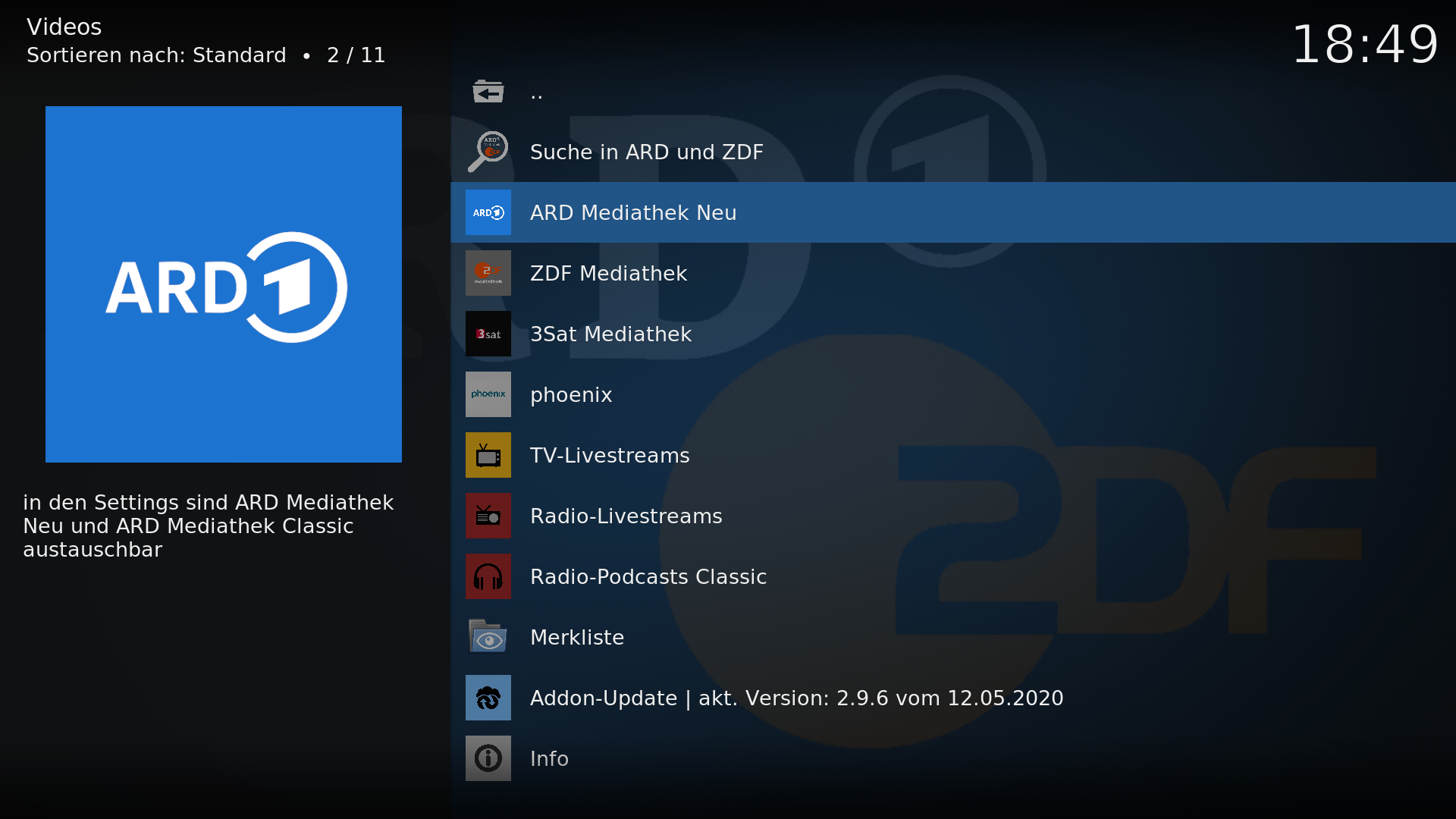This screenshot has height=819, width=1456.
Task: Go up with the '..' entry
Action: click(x=953, y=91)
